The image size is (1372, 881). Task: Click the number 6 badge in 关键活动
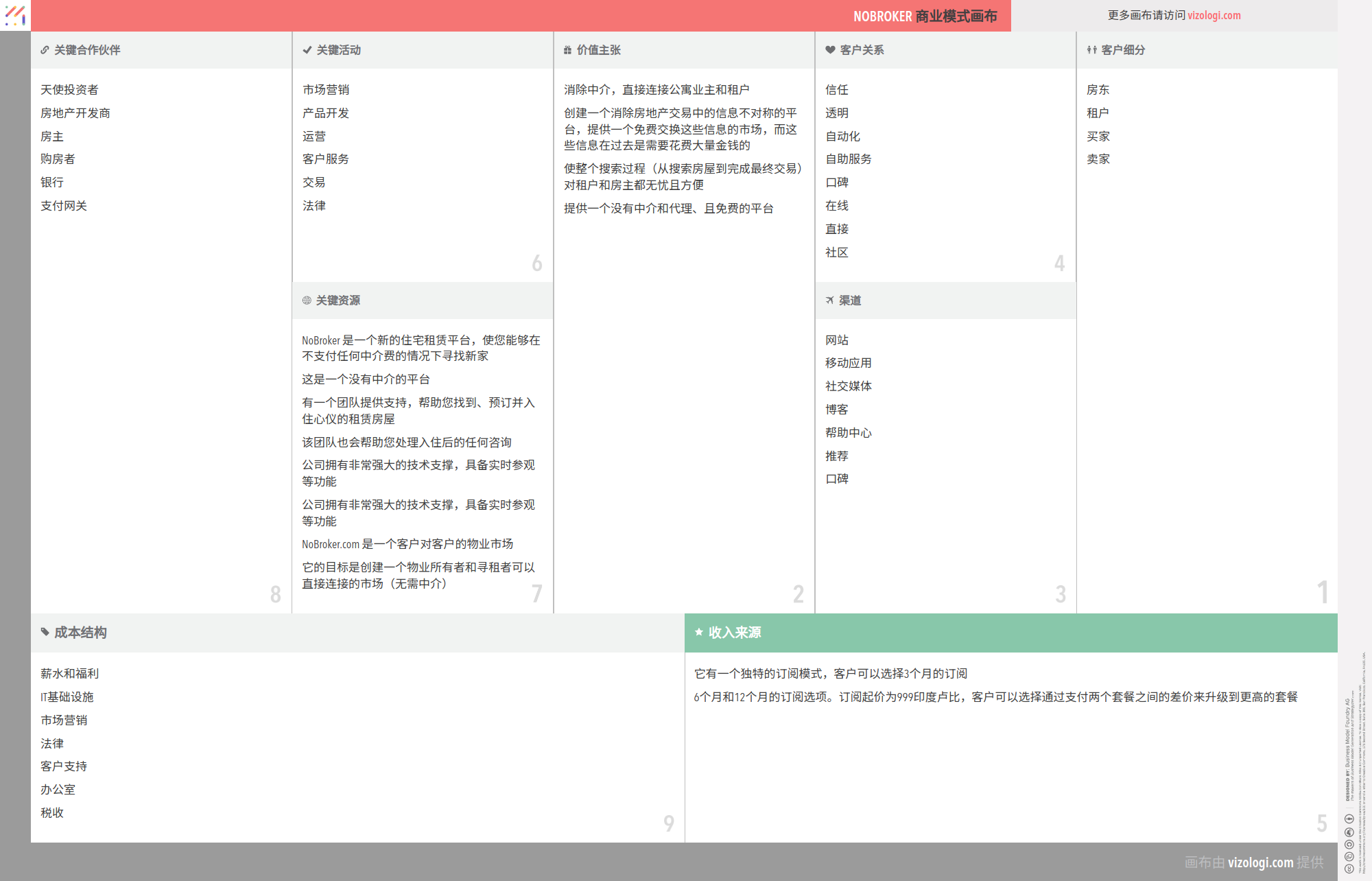pos(536,263)
